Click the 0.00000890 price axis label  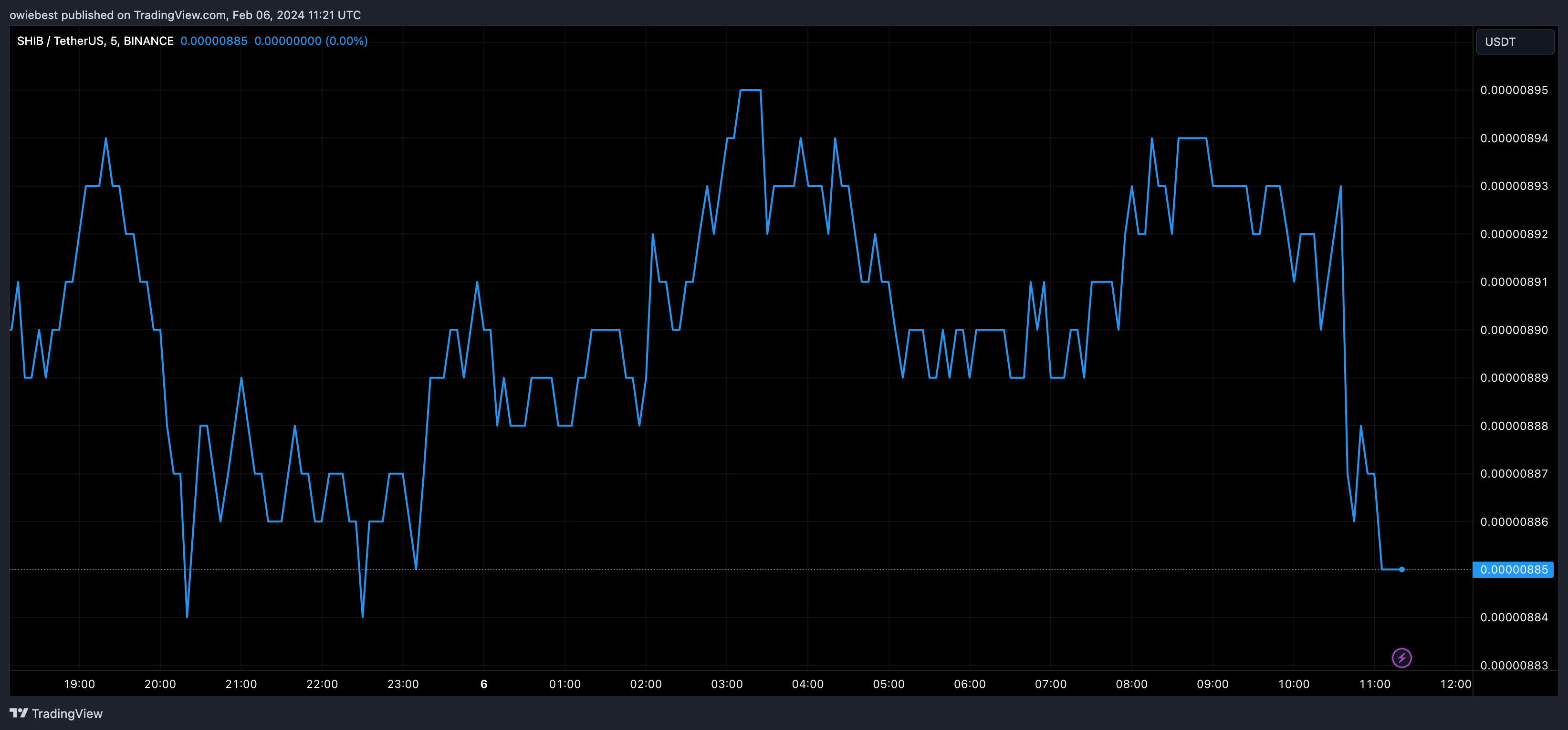[x=1513, y=330]
